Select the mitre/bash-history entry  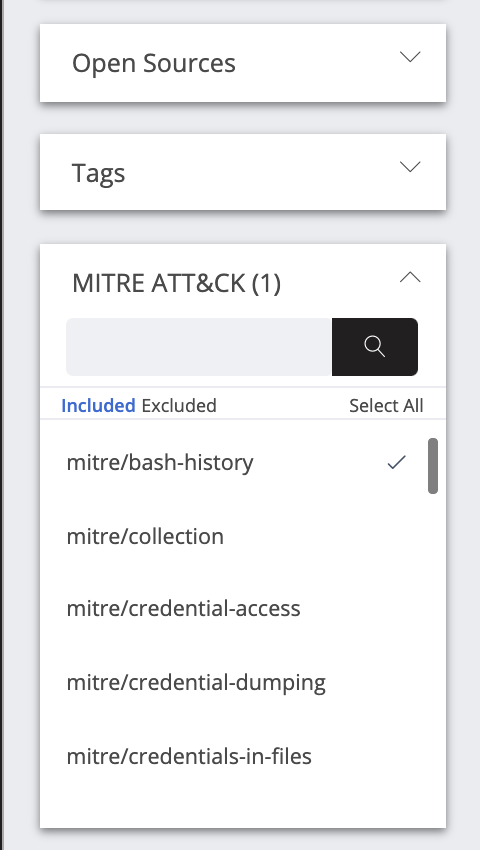pyautogui.click(x=160, y=462)
